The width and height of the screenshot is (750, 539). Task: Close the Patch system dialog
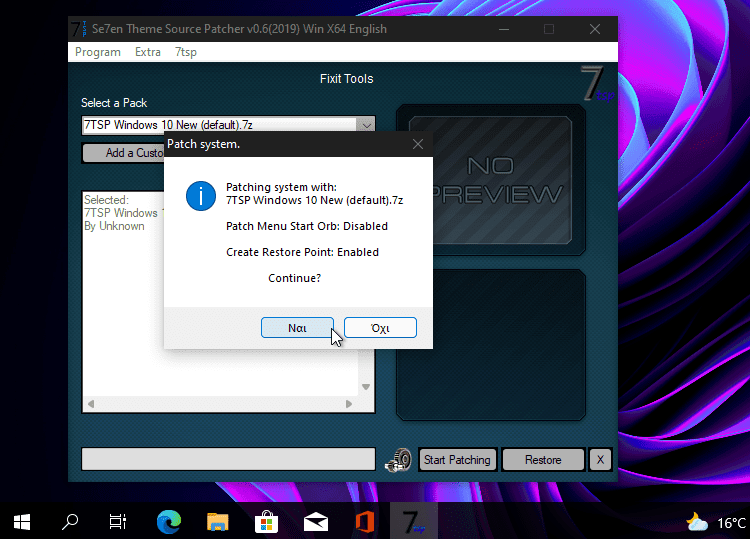[x=418, y=144]
